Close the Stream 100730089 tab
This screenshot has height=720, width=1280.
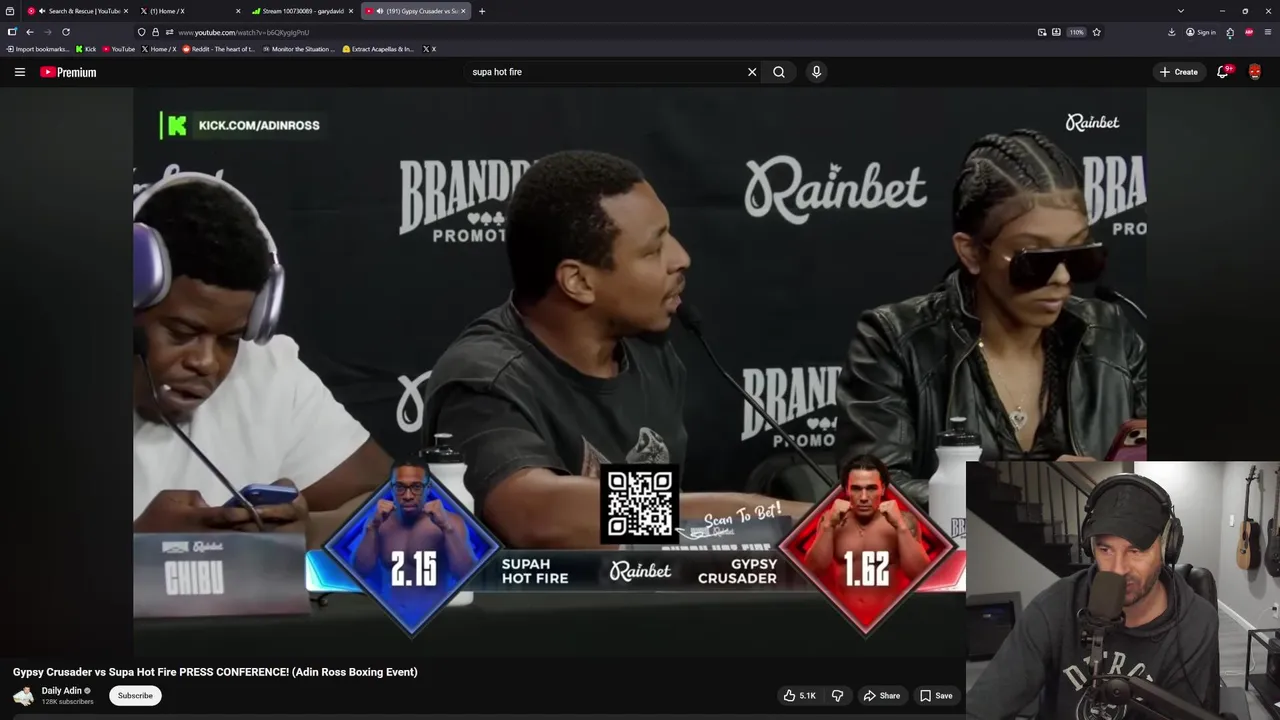tap(350, 11)
